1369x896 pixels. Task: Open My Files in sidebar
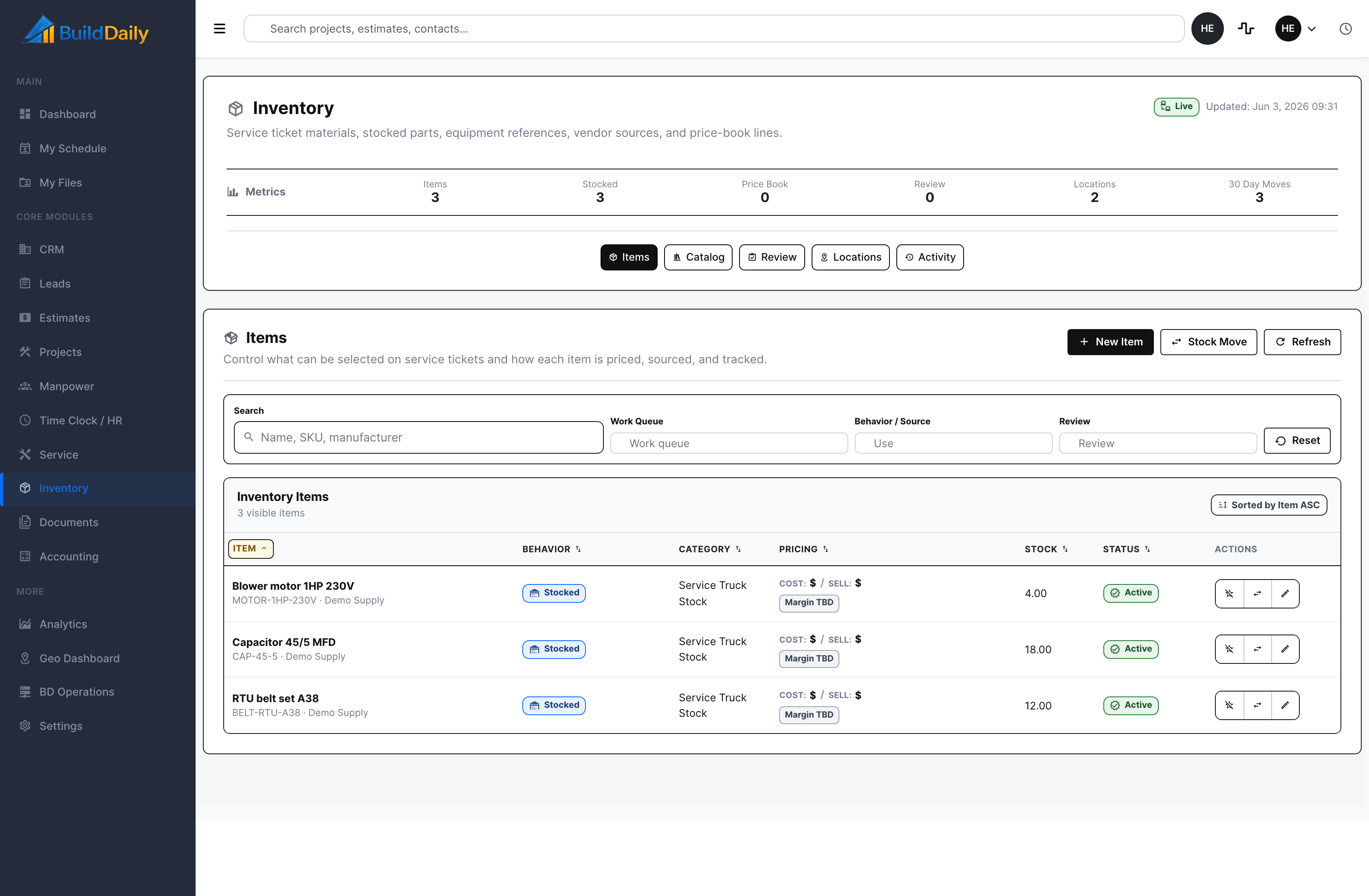pos(98,183)
